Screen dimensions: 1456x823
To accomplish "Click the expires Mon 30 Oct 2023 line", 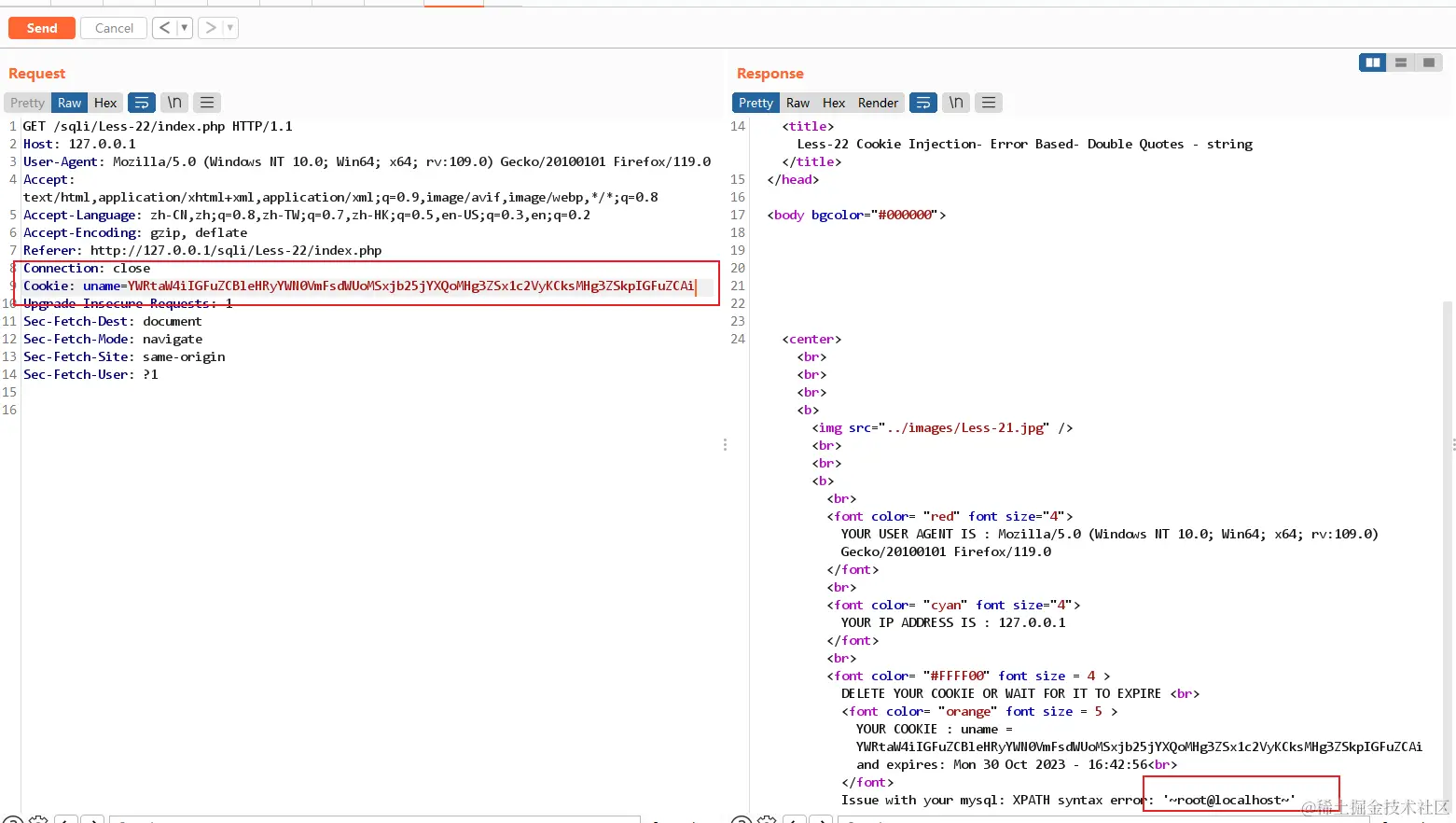I will tap(1017, 764).
